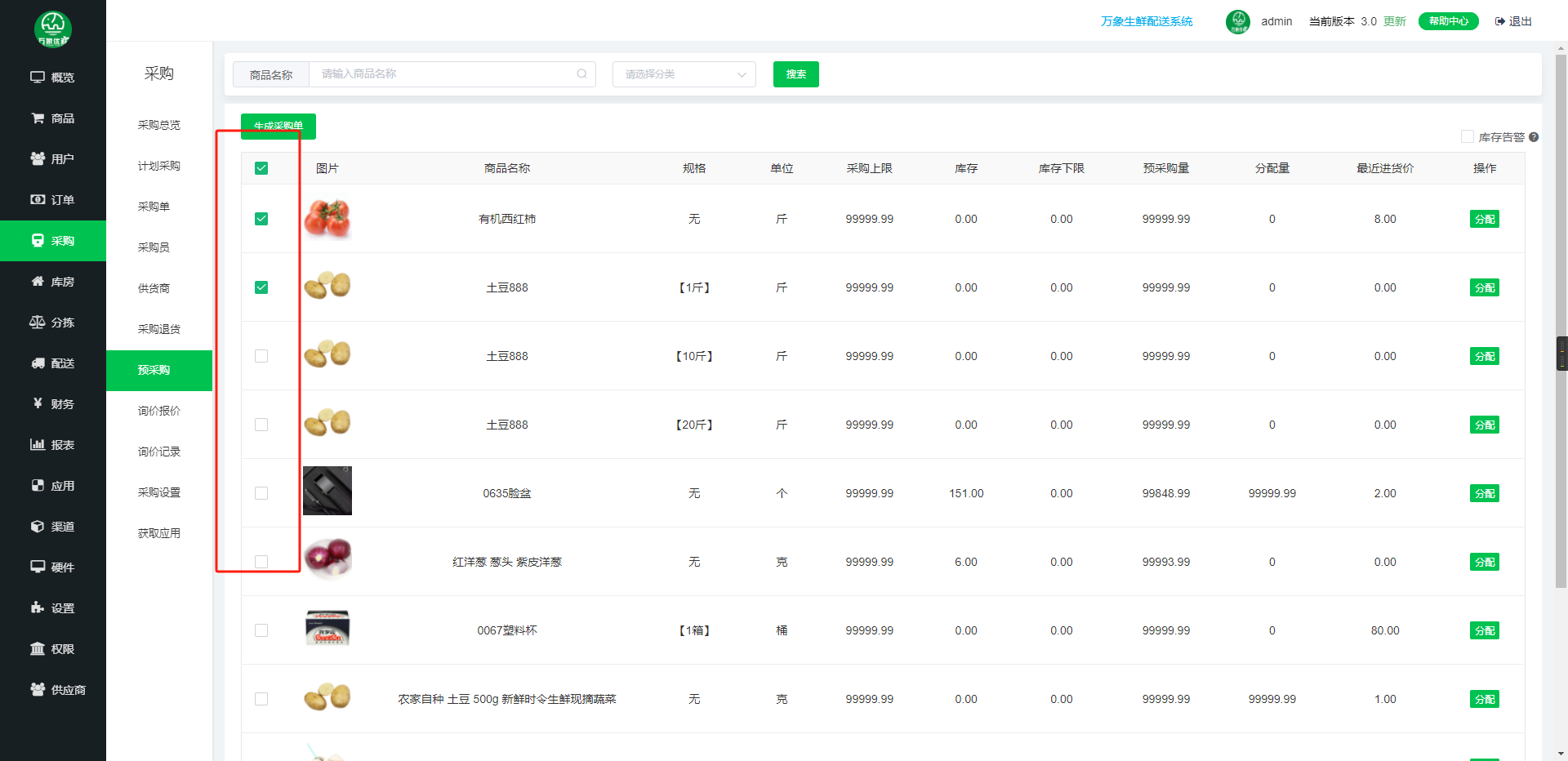
Task: Enable the 库存告警 checkbox
Action: 1468,137
